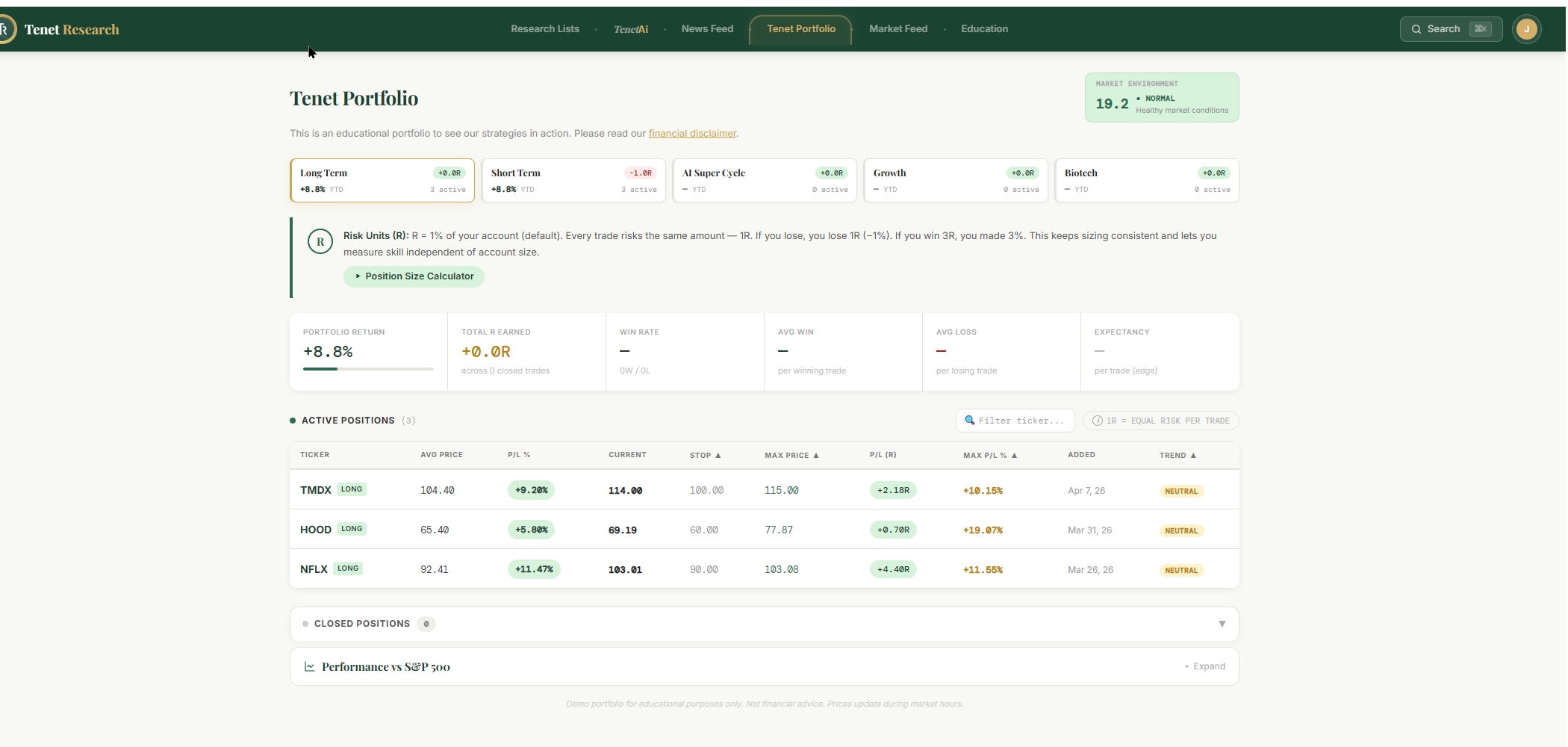Click the NEUTRAL trend badge for NFLX

(1181, 570)
